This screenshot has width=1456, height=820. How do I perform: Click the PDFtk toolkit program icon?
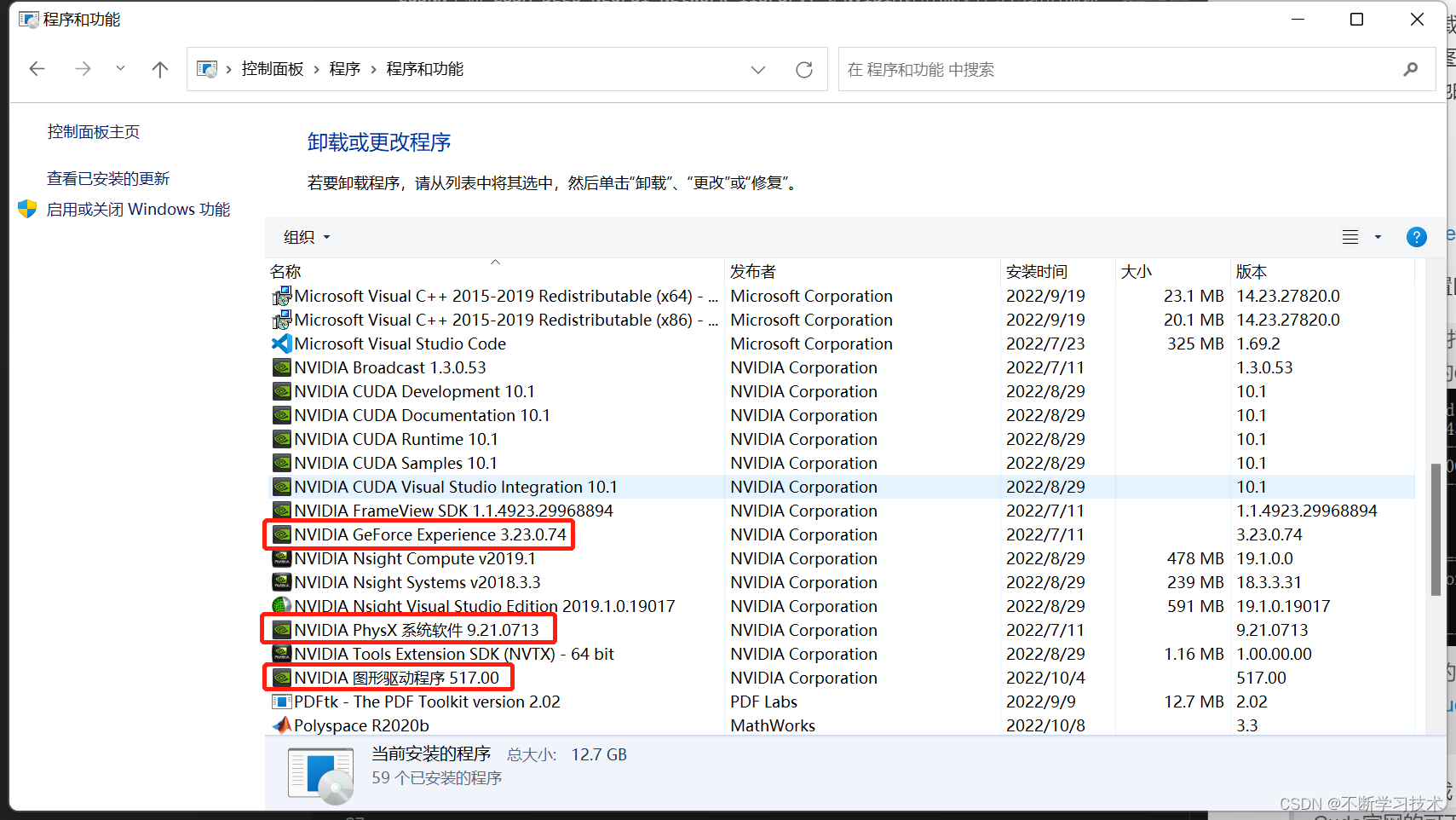tap(281, 702)
